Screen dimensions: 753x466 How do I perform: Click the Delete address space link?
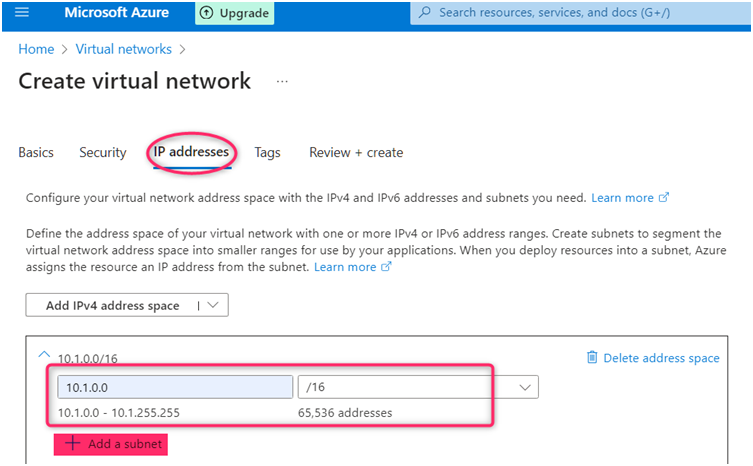pos(660,358)
